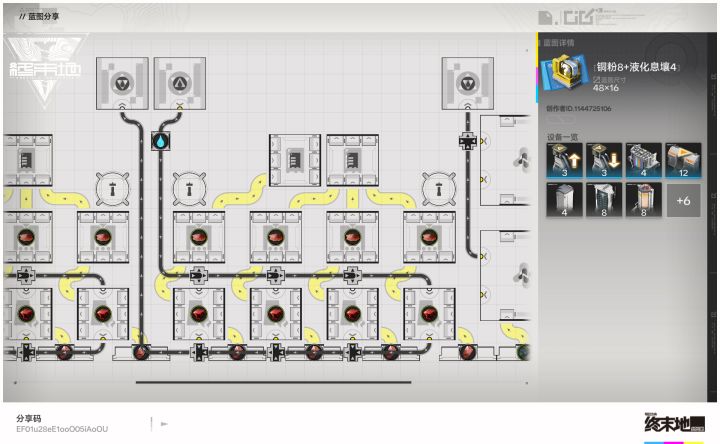Expand the +6 more equipment tile
This screenshot has width=720, height=444.
[x=683, y=200]
